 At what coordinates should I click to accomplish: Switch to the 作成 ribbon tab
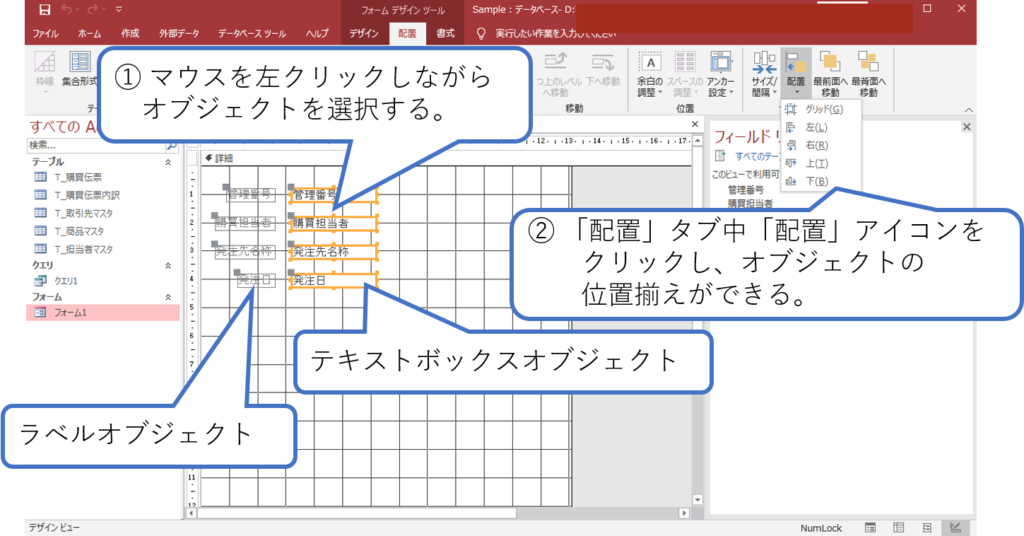130,33
